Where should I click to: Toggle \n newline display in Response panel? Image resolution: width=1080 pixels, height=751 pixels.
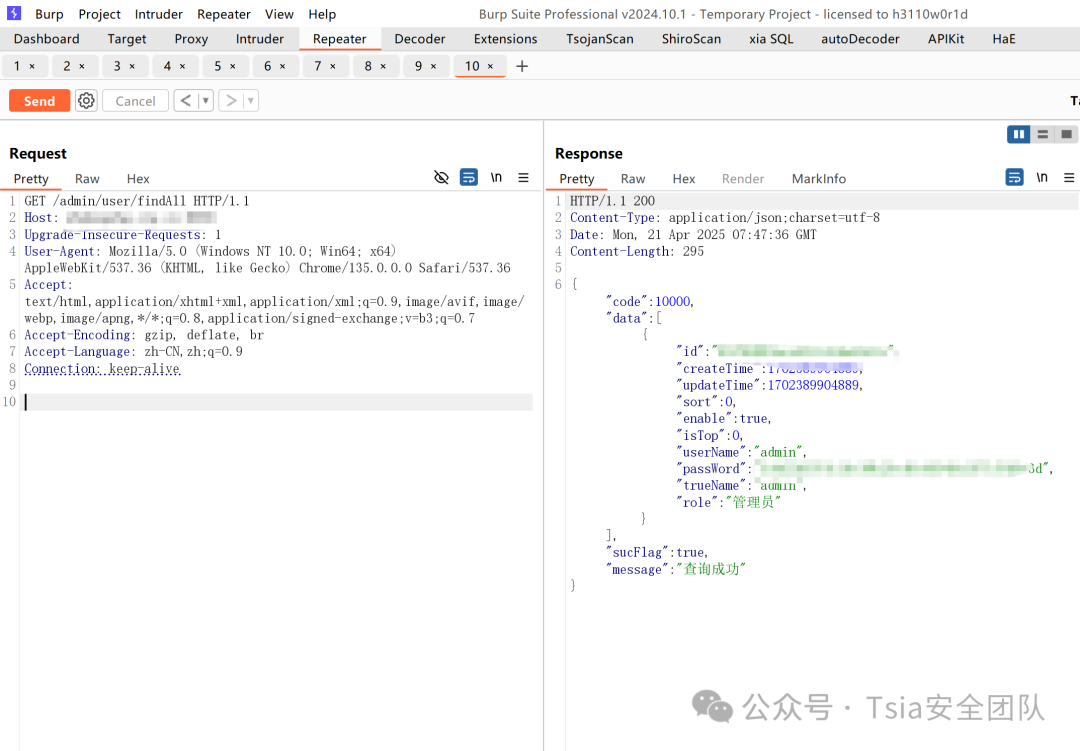point(1042,178)
